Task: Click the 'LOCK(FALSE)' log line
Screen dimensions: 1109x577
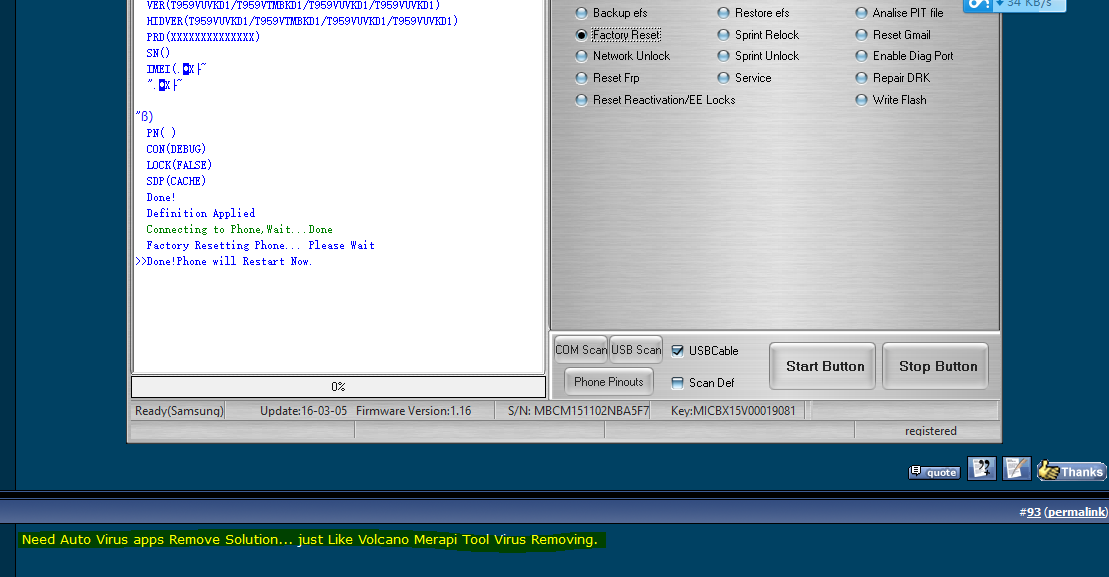Action: 179,165
